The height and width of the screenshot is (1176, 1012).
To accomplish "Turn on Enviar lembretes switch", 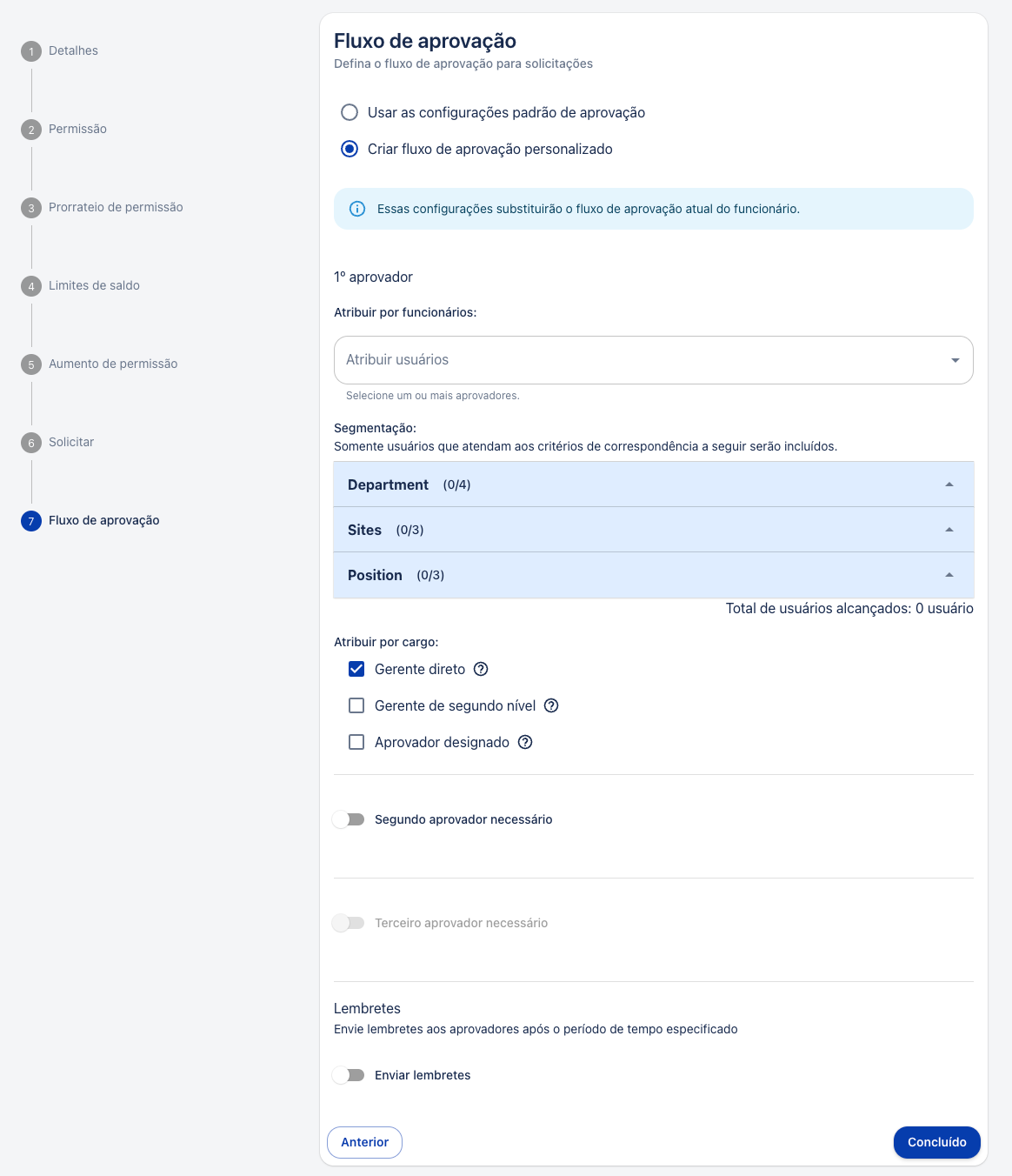I will pos(349,1075).
